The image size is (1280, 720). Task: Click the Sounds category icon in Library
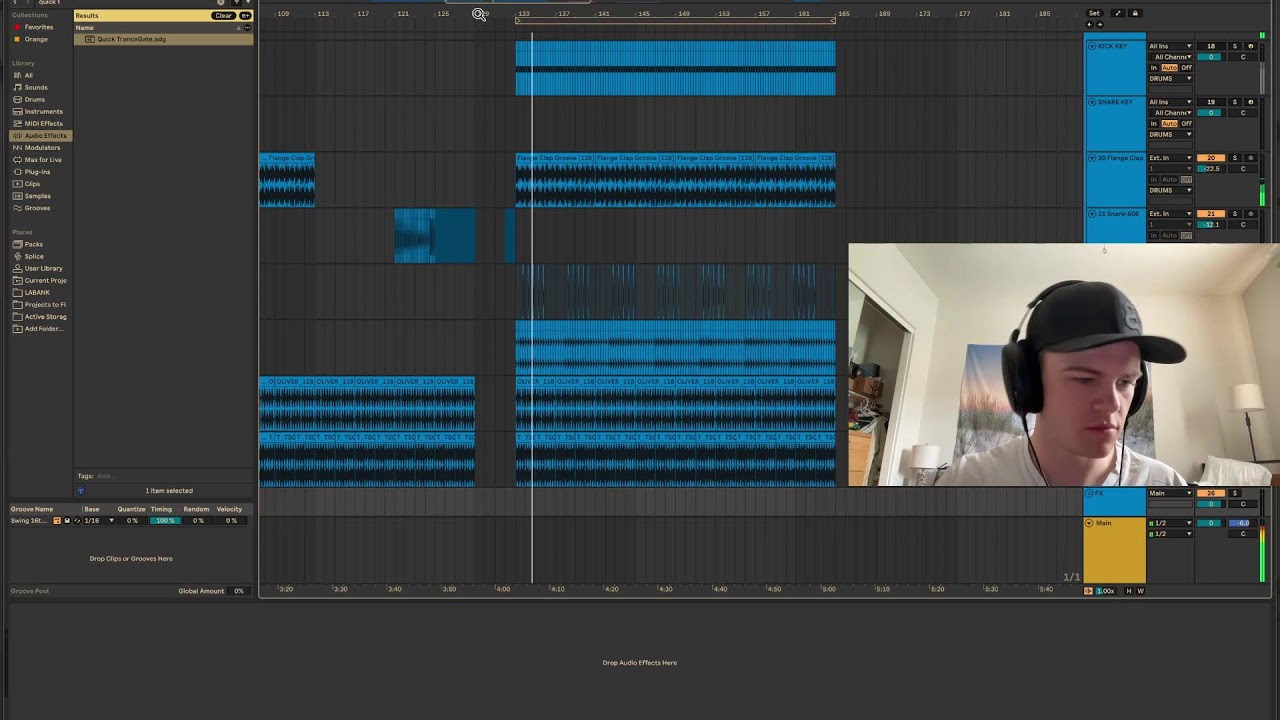coord(17,87)
